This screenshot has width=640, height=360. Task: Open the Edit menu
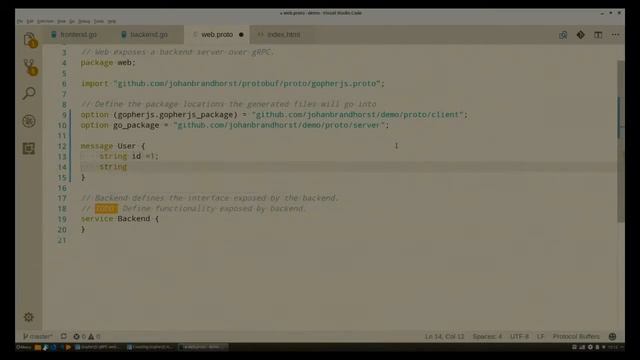30,21
